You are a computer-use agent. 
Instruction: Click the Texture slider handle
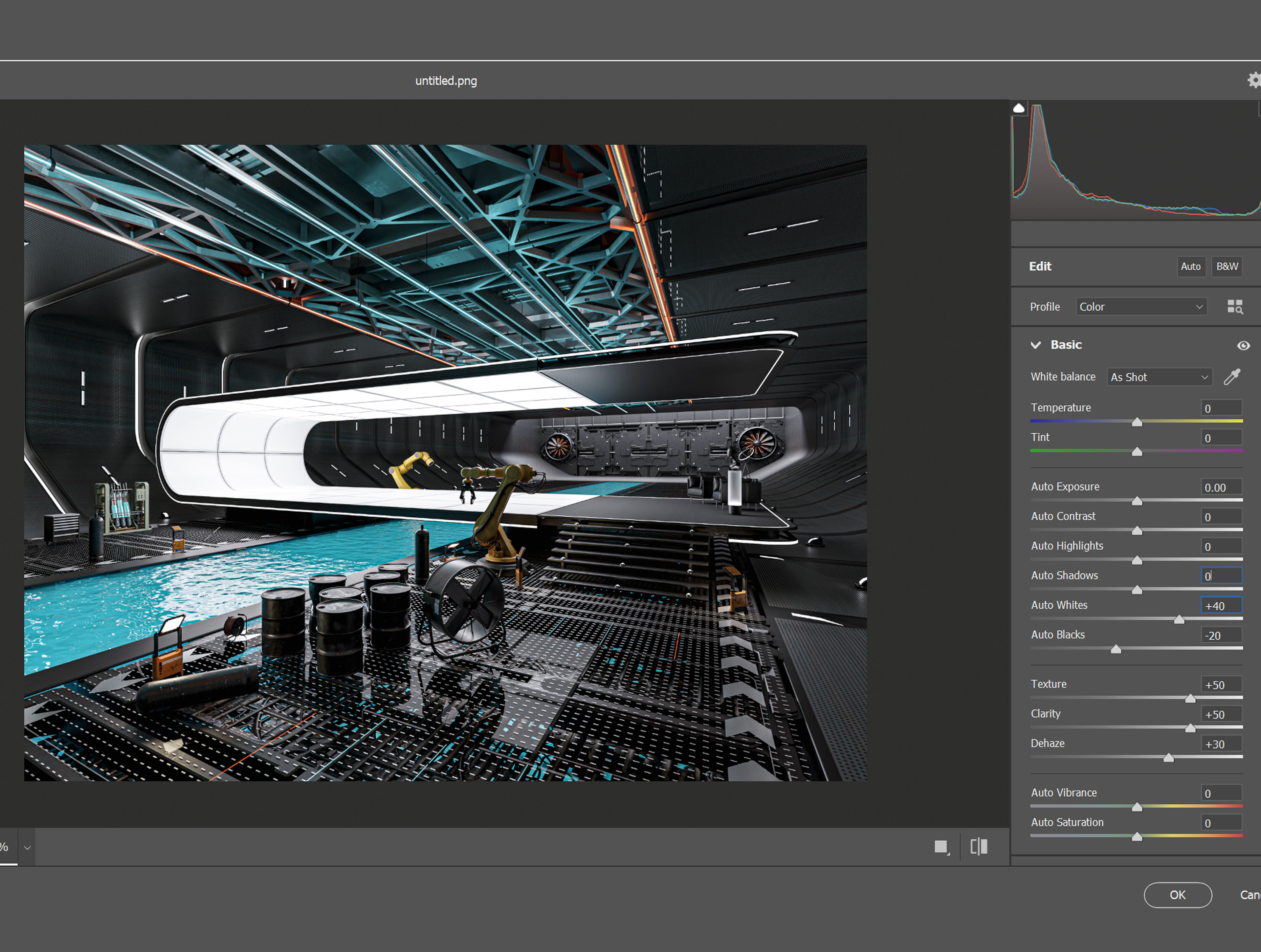pyautogui.click(x=1190, y=699)
